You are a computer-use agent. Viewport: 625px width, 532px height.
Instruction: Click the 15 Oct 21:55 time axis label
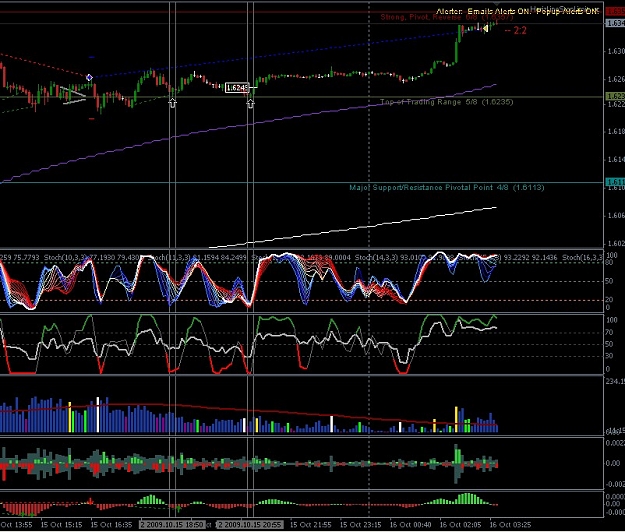point(311,524)
